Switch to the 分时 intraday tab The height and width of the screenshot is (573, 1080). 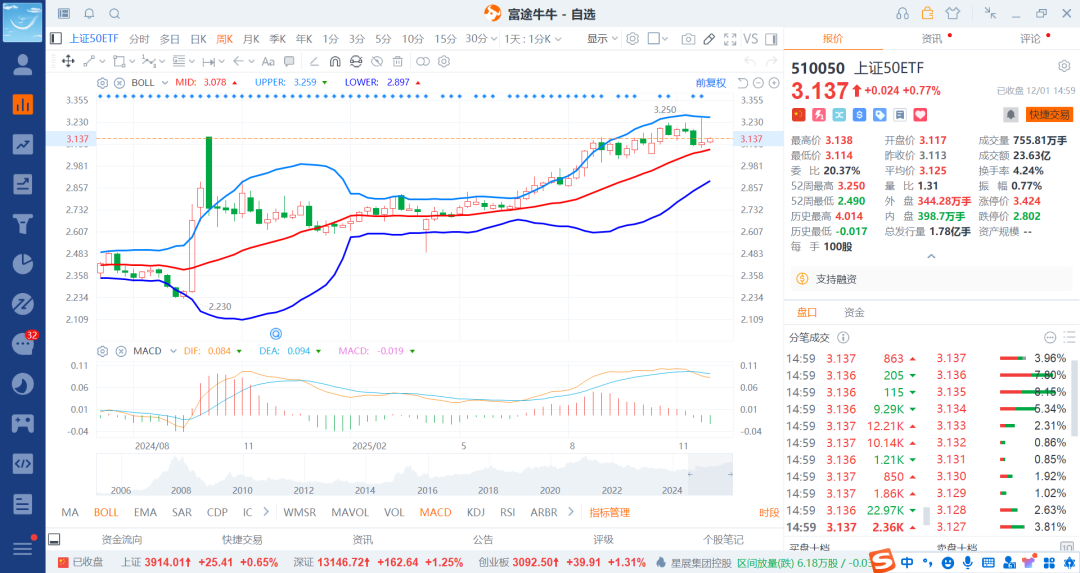(x=139, y=39)
